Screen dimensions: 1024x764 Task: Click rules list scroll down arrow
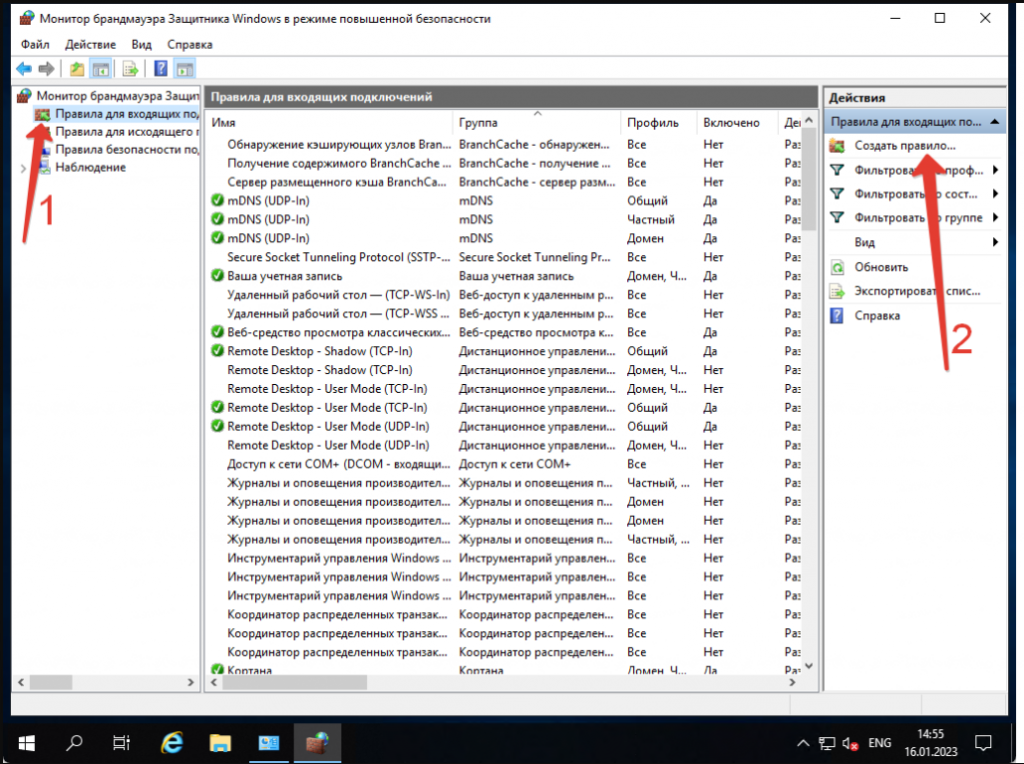click(x=809, y=666)
